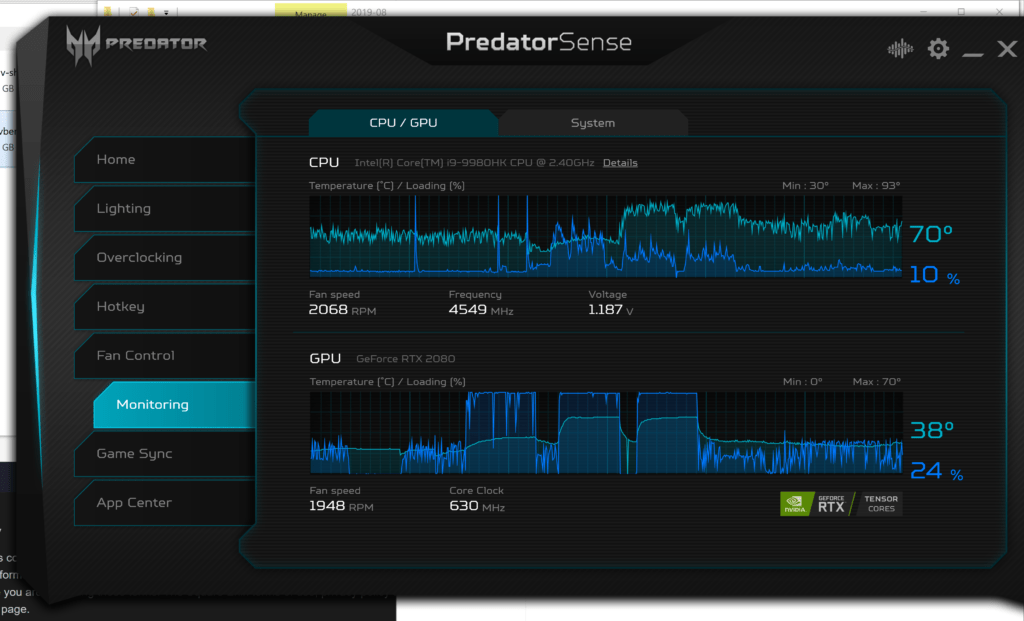Click the Predator logo in the header
Viewport: 1024px width, 621px height.
[x=136, y=45]
